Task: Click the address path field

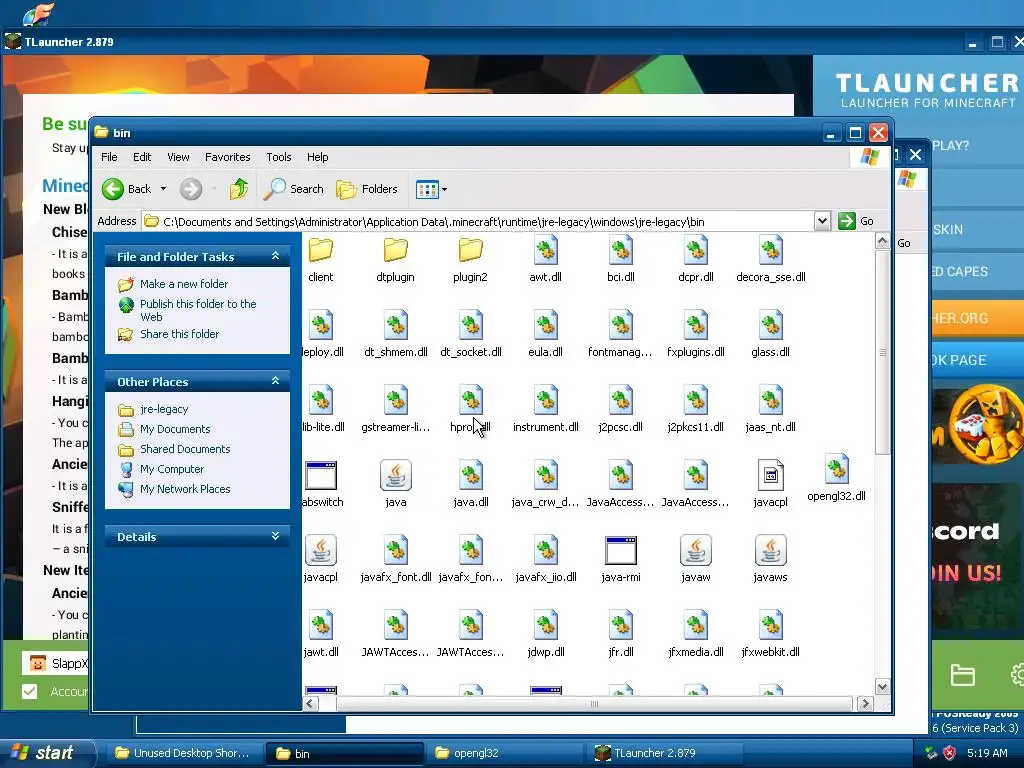Action: [x=479, y=221]
